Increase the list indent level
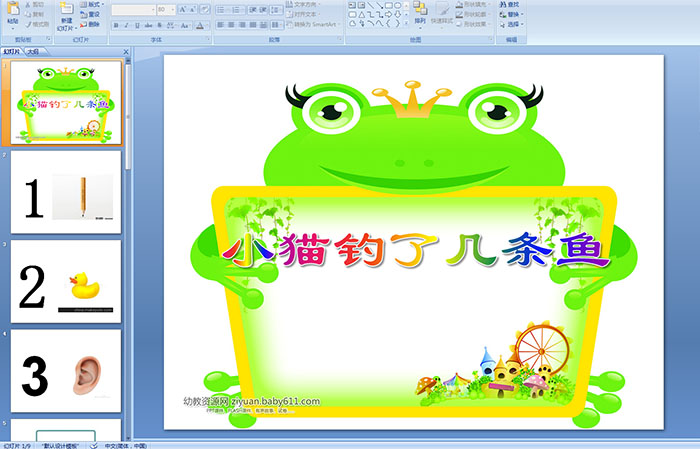Screen dimensions: 700x449 (263, 9)
